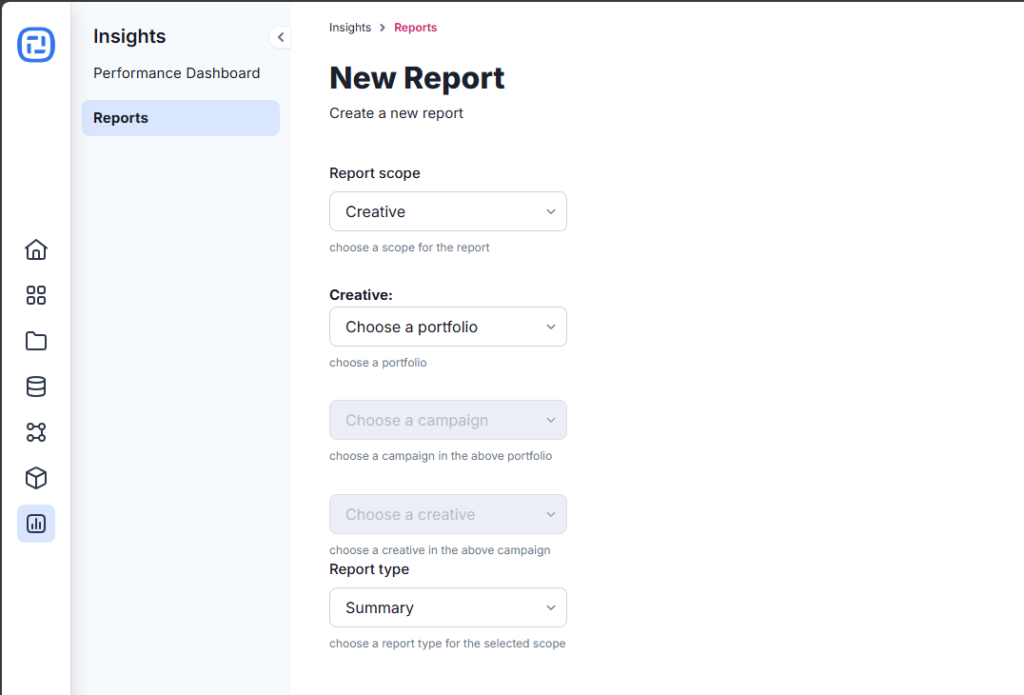Select the highlighted bar chart insights icon
Viewport: 1024px width, 695px height.
(x=36, y=523)
